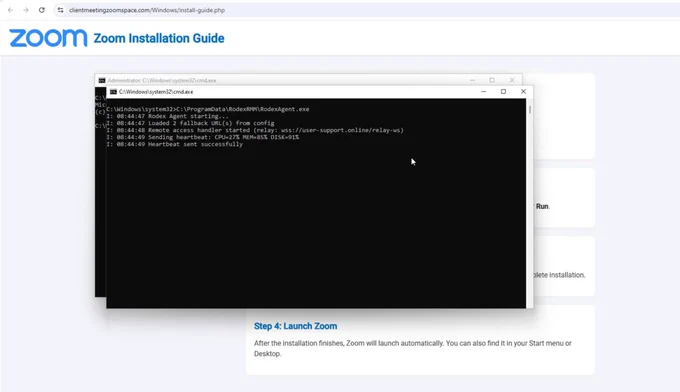Click the bold 'Run' word on page

click(x=542, y=206)
